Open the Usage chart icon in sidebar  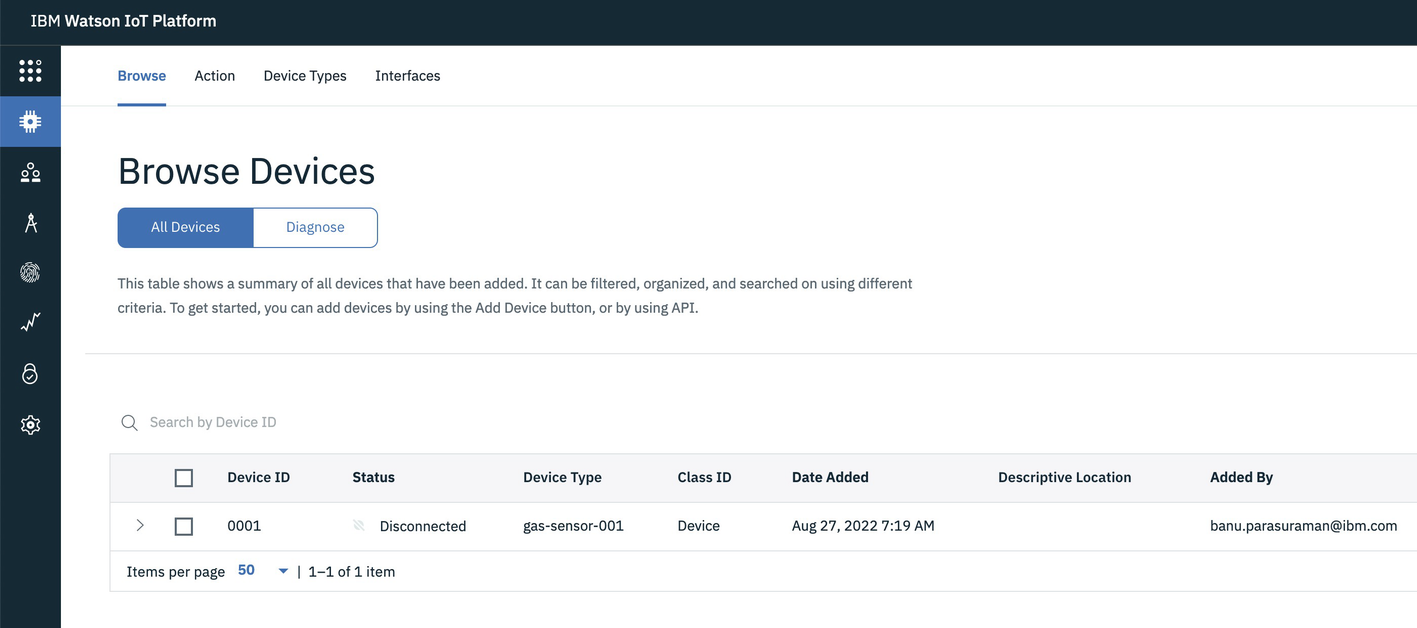point(30,322)
